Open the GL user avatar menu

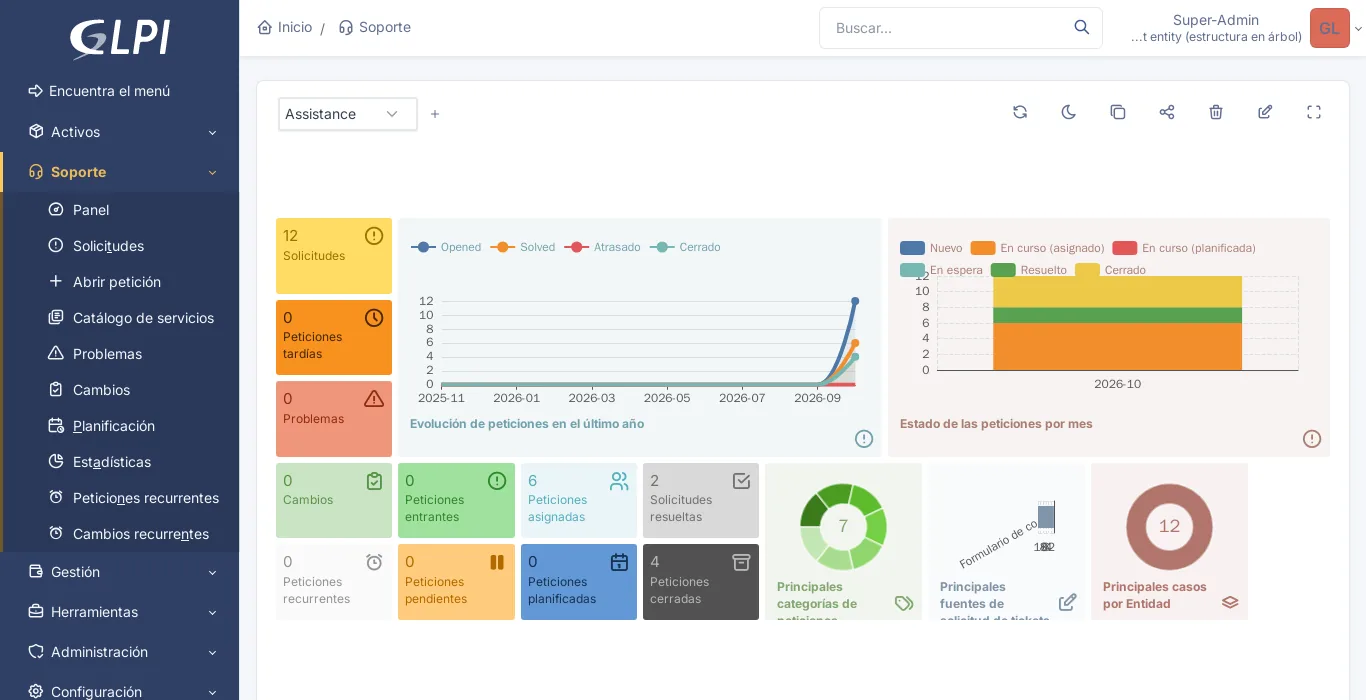point(1330,28)
